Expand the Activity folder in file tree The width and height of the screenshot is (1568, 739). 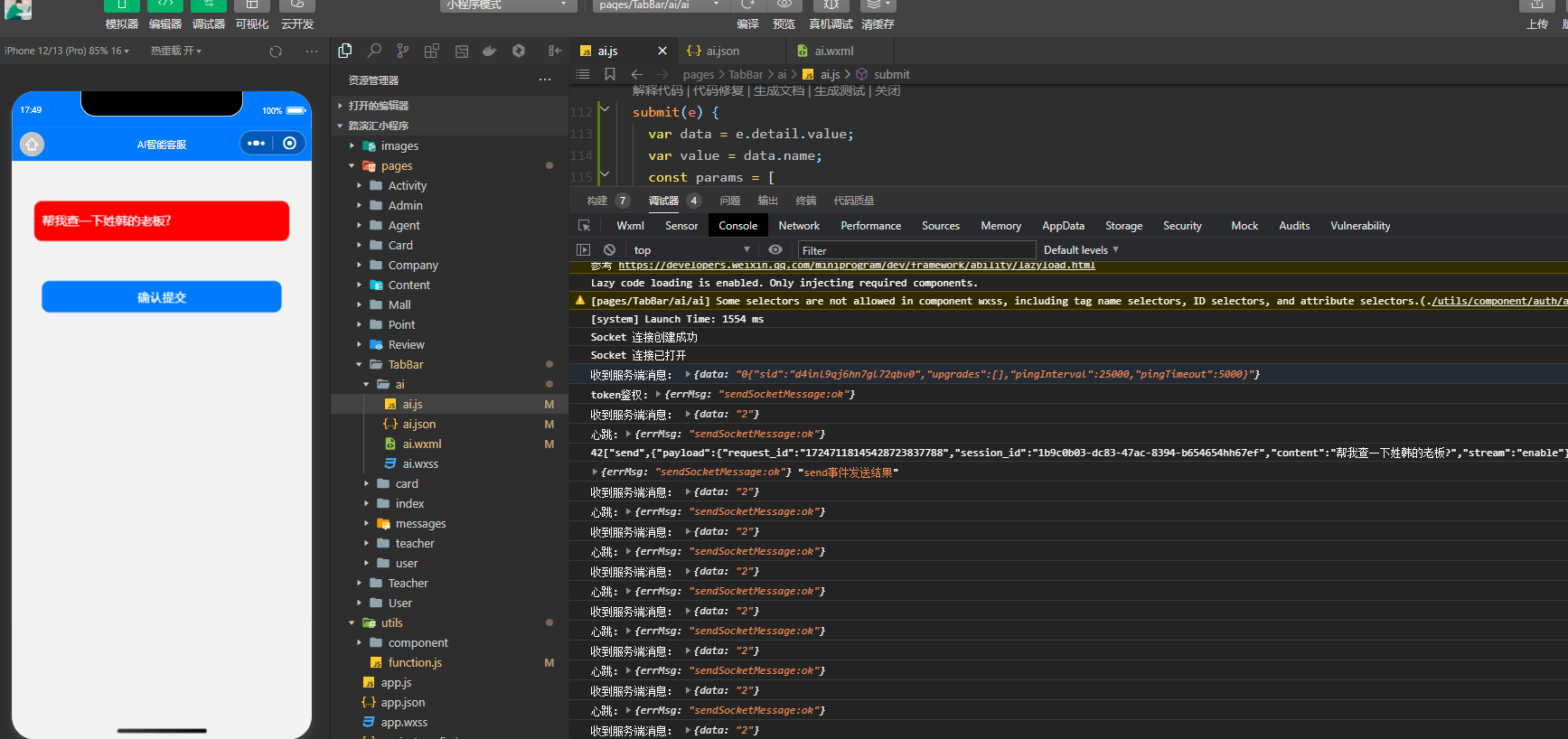click(x=407, y=186)
